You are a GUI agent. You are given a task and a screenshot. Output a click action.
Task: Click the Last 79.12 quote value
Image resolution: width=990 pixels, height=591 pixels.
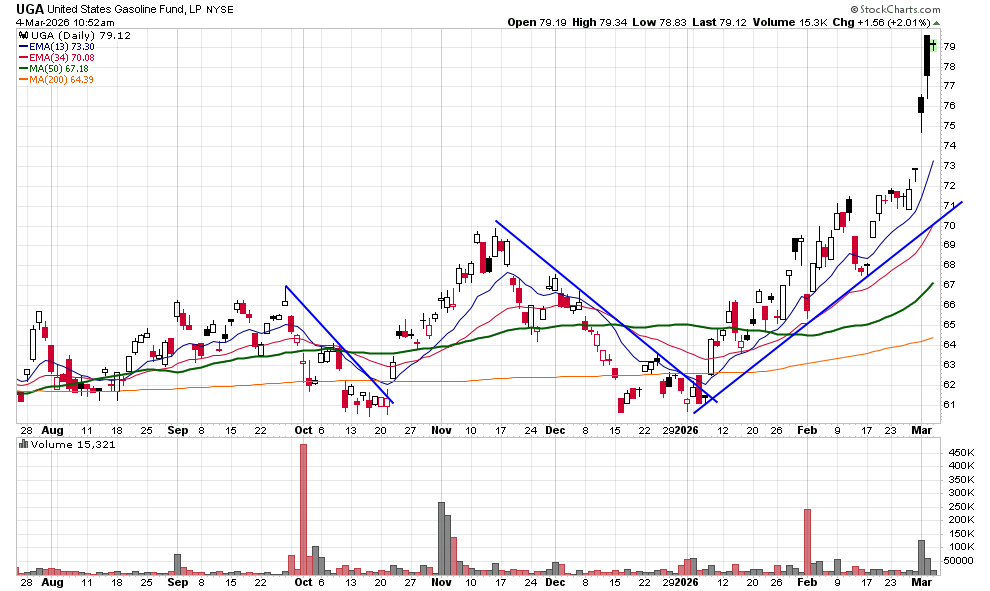point(719,22)
